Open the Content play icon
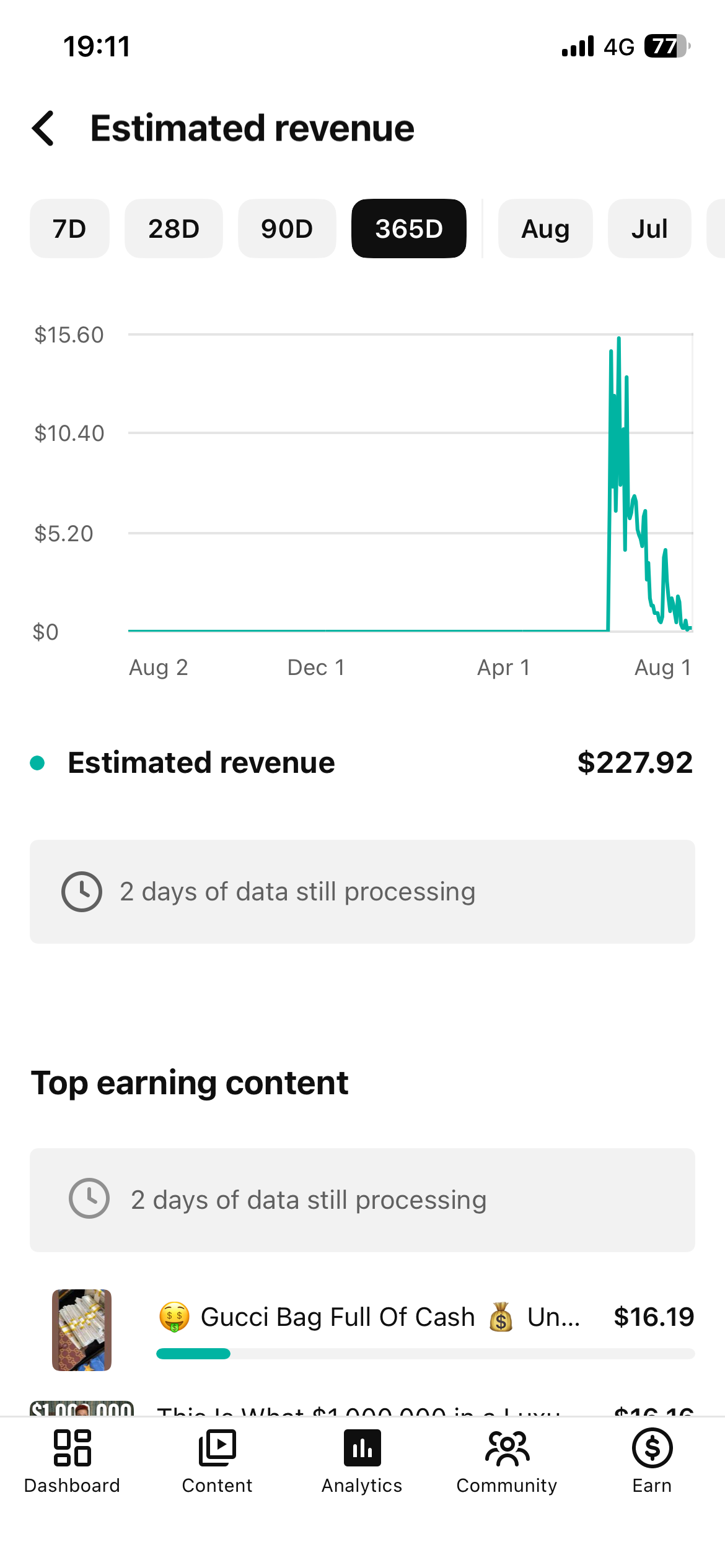The width and height of the screenshot is (725, 1568). (217, 1448)
